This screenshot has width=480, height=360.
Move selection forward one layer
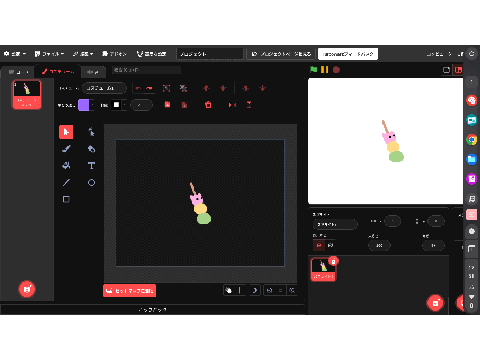[206, 88]
